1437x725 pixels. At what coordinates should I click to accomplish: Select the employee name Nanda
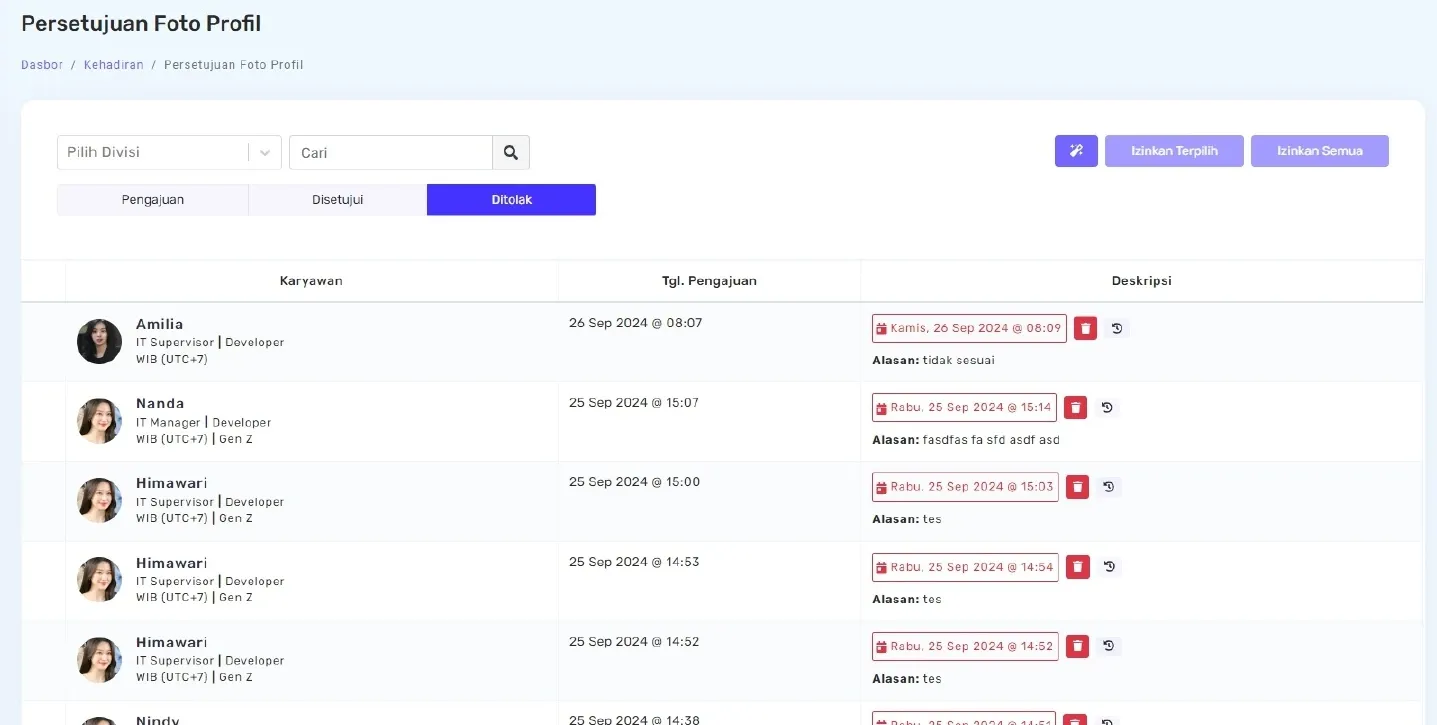pyautogui.click(x=160, y=404)
